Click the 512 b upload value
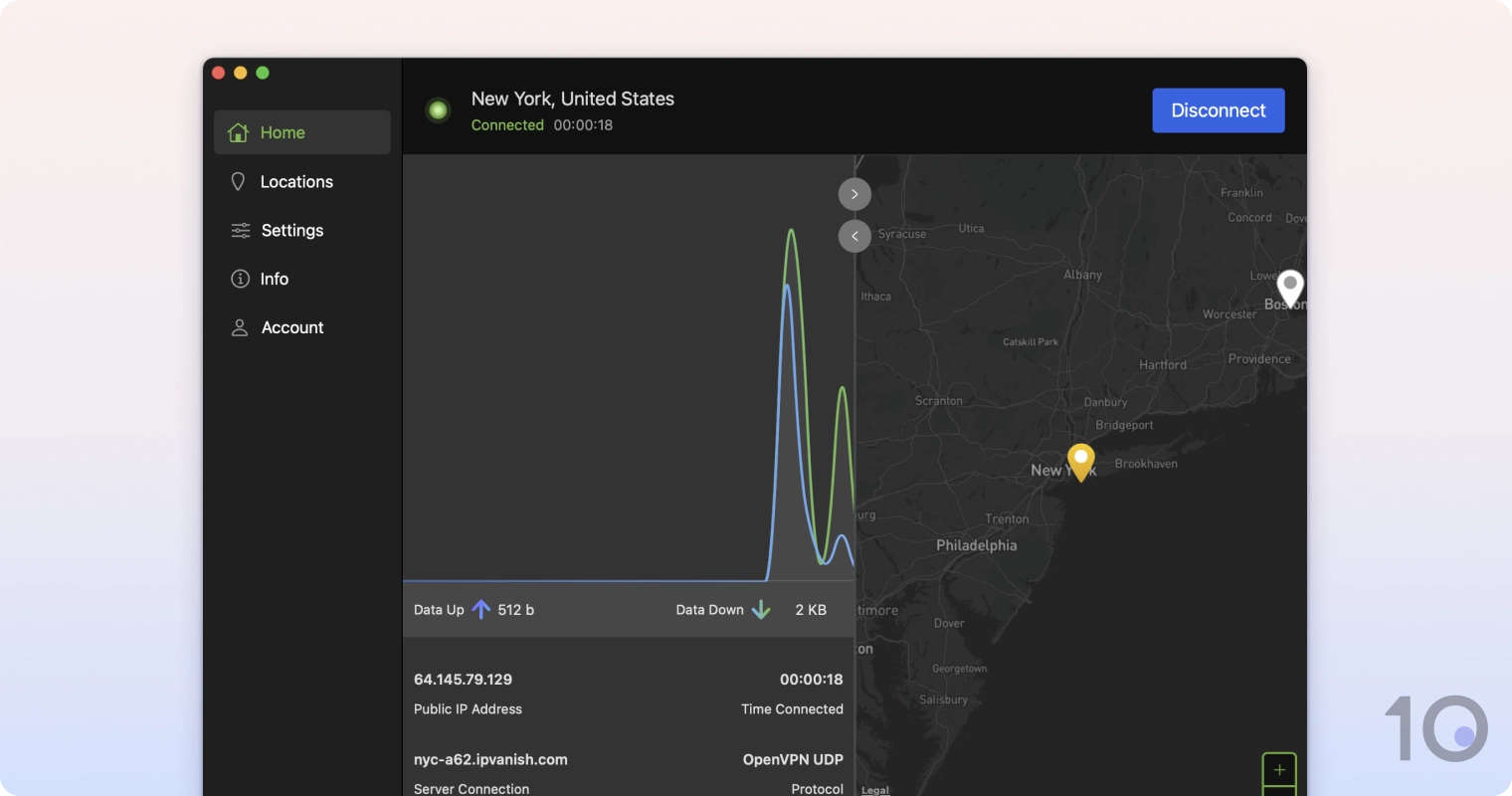 tap(516, 610)
